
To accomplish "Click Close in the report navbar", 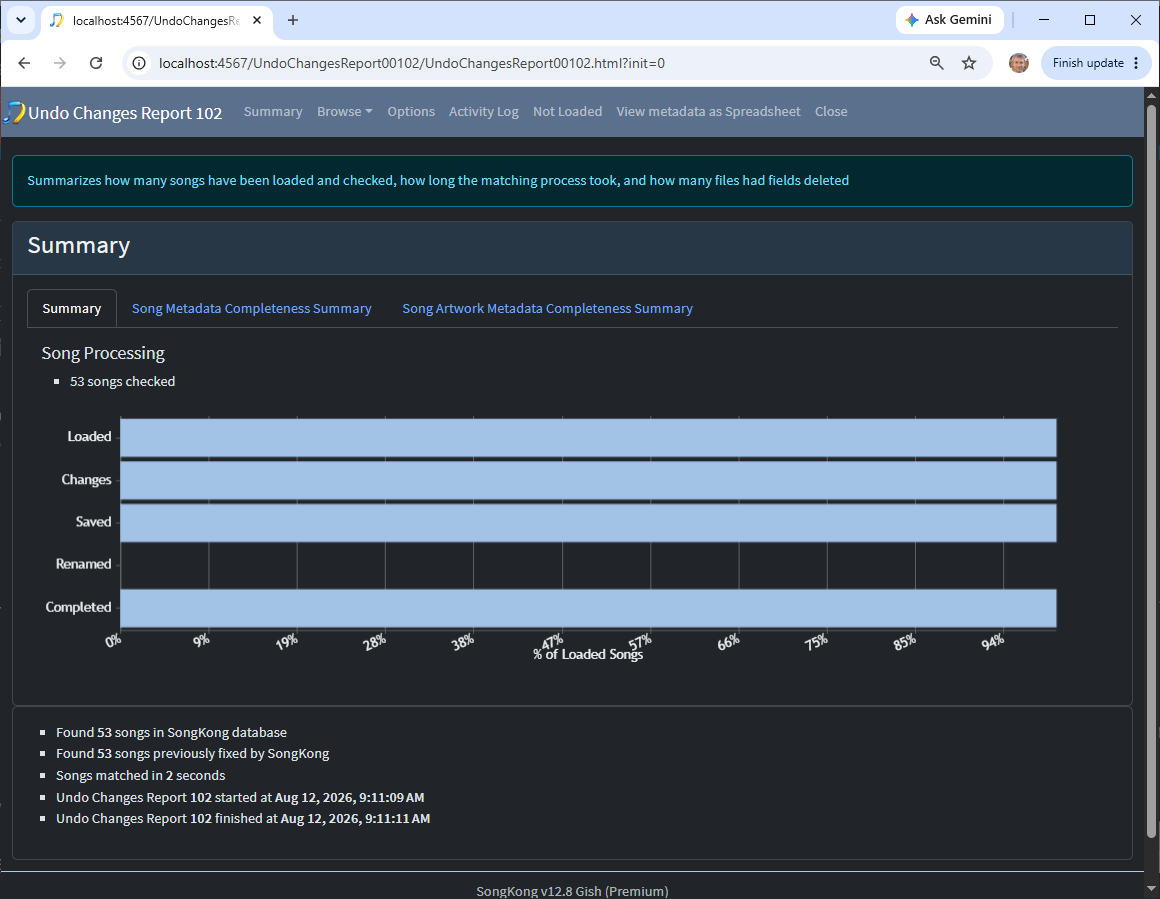I will tap(831, 112).
